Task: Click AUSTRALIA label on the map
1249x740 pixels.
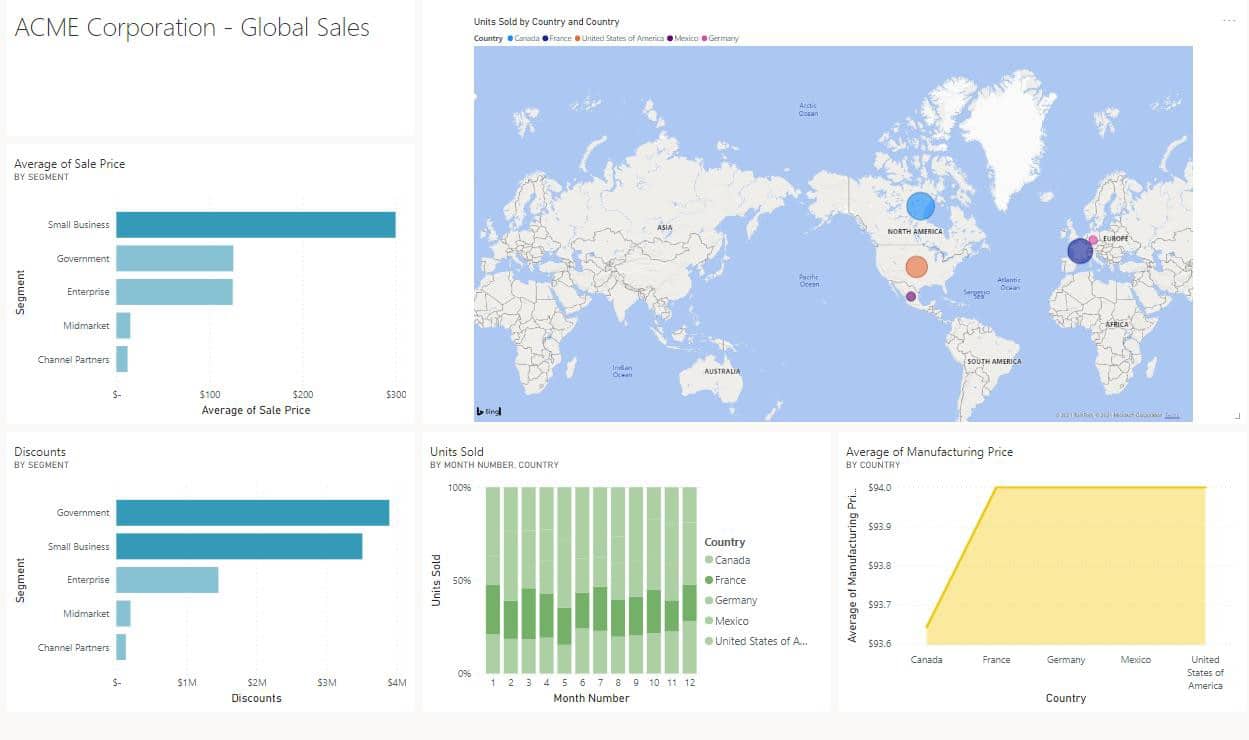Action: tap(722, 371)
